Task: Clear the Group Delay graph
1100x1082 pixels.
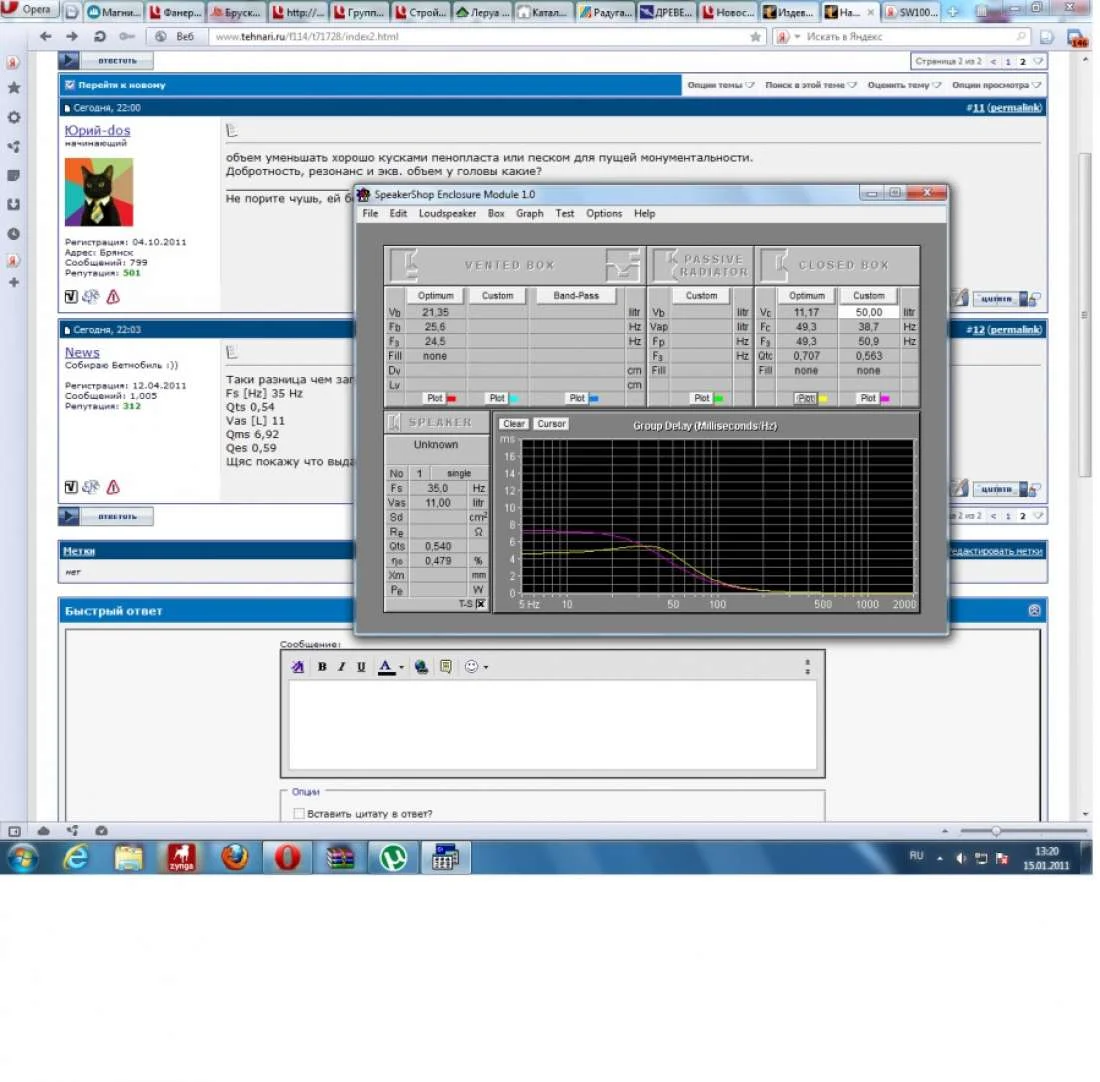Action: coord(514,424)
